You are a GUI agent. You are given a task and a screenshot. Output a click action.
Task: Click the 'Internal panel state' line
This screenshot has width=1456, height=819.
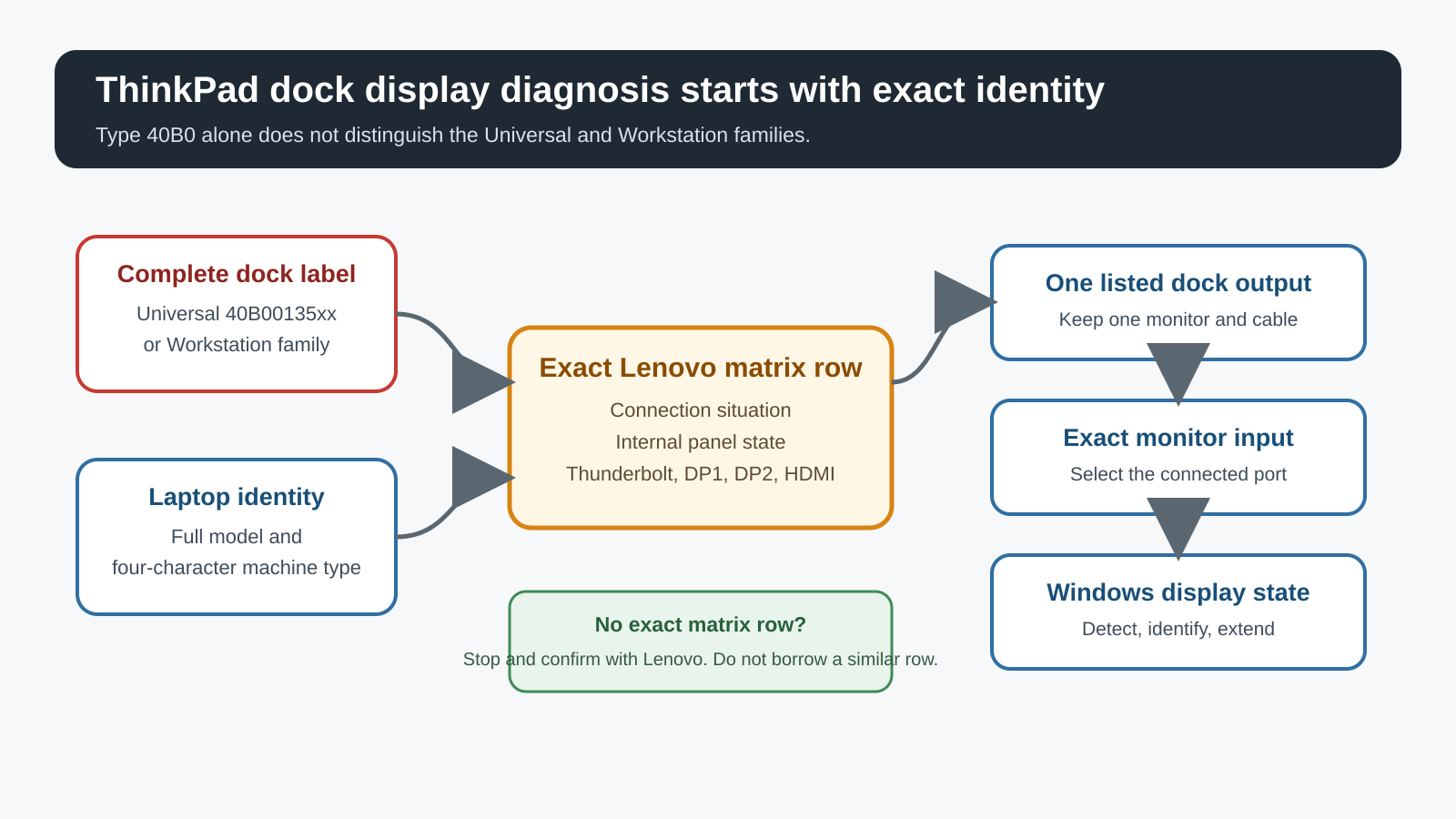coord(701,442)
